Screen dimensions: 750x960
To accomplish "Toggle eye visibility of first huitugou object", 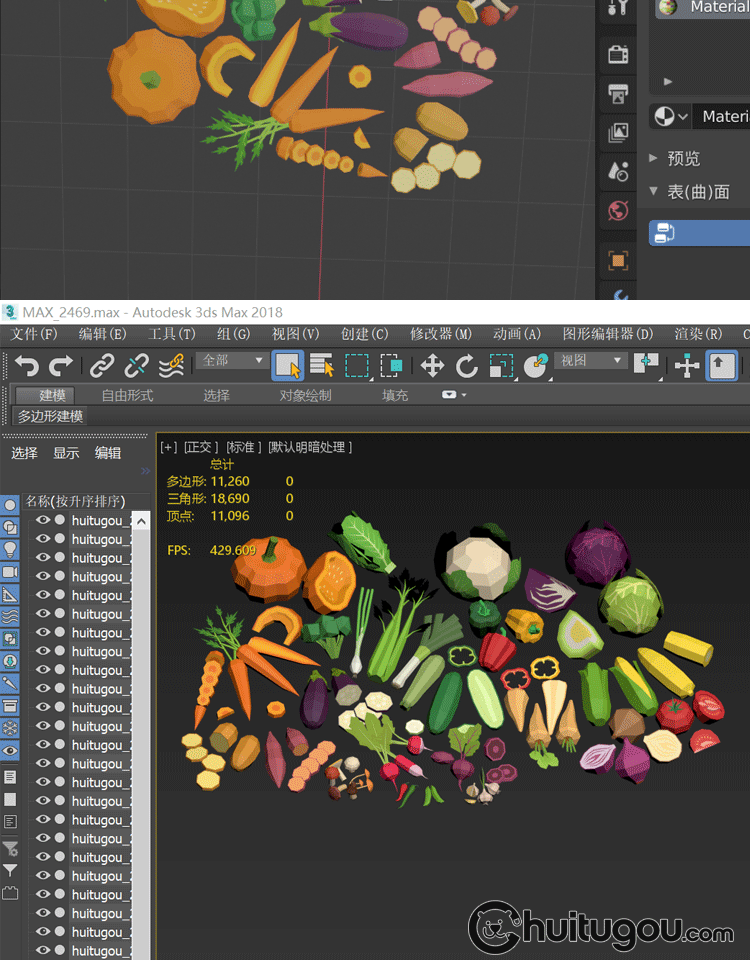I will [43, 520].
